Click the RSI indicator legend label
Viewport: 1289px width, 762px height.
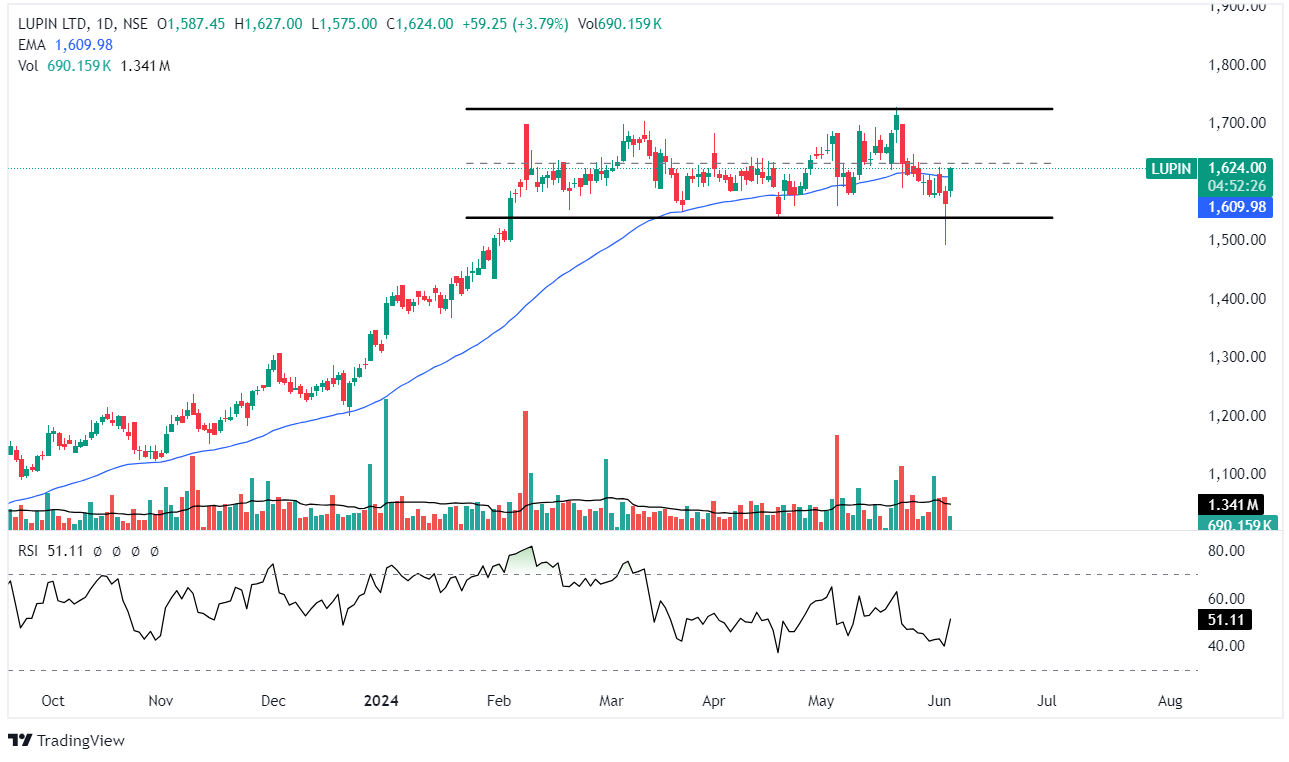click(31, 550)
